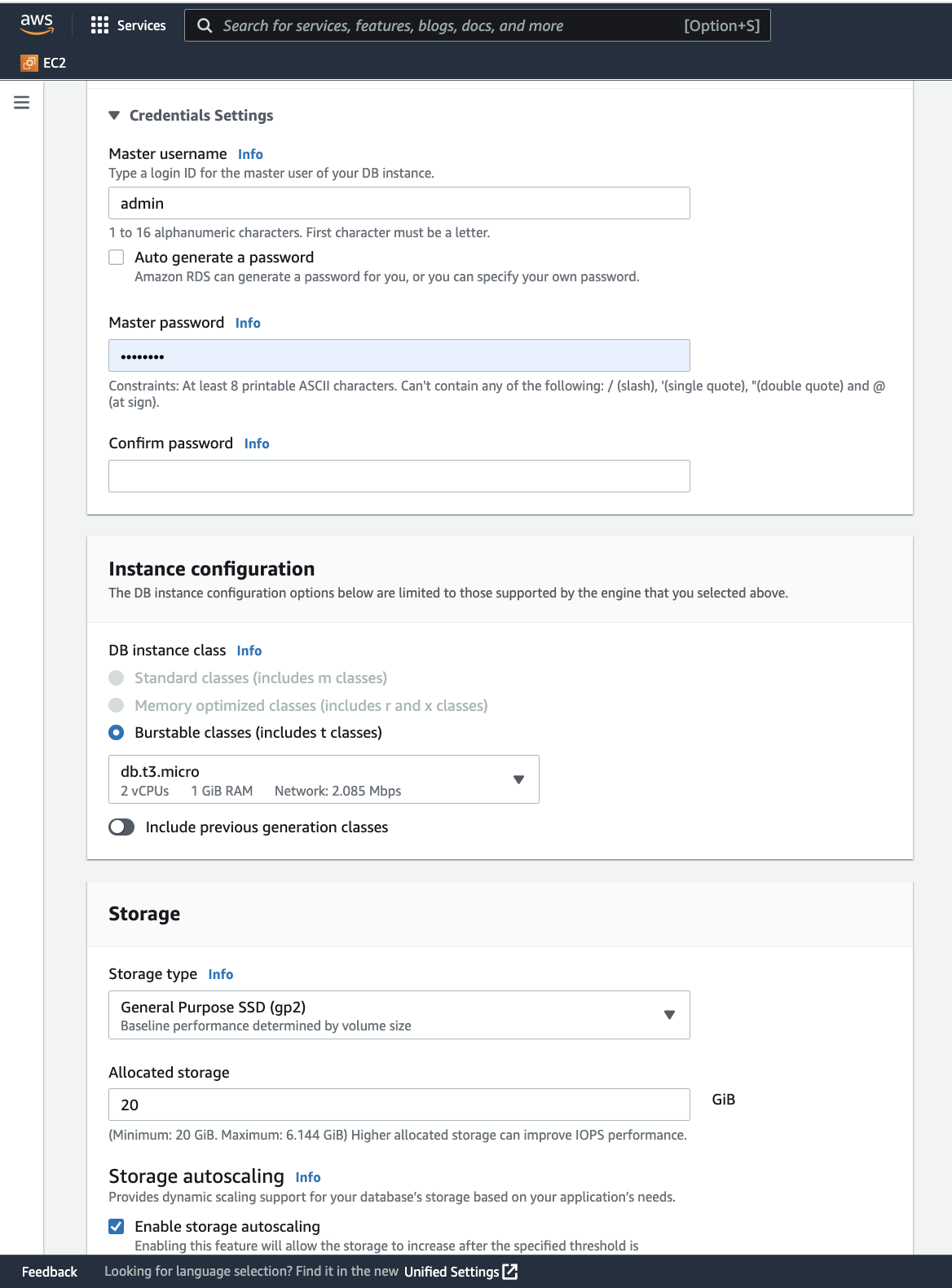
Task: Open Unified Settings external link icon
Action: coord(510,1272)
